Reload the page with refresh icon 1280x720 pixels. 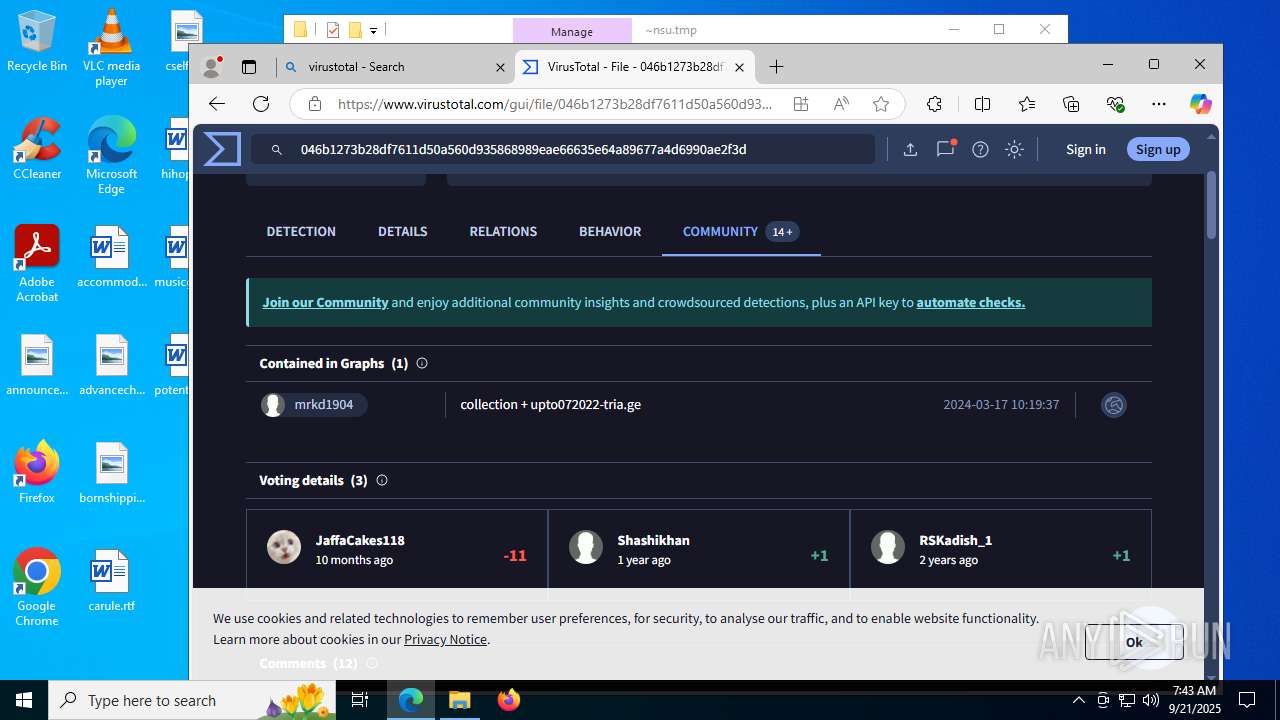tap(261, 104)
